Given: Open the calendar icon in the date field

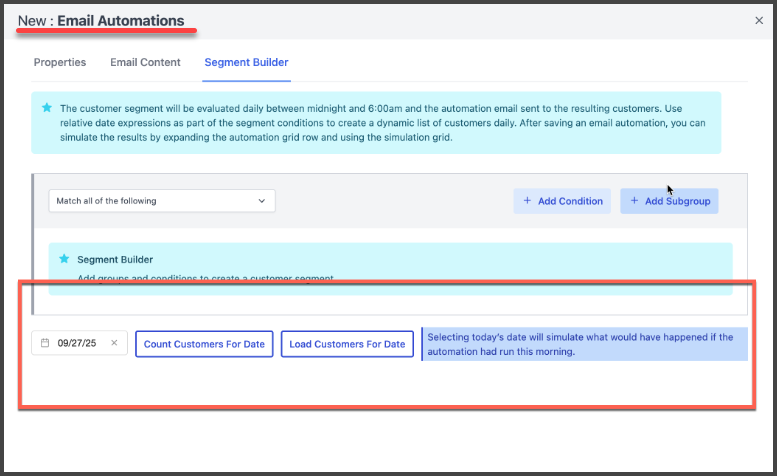Looking at the screenshot, I should (x=45, y=344).
